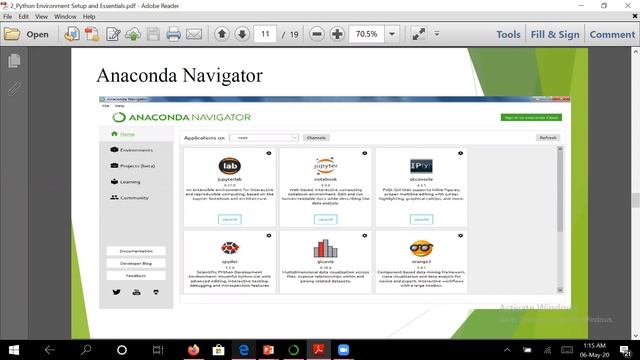Open the Help menu

point(89,17)
